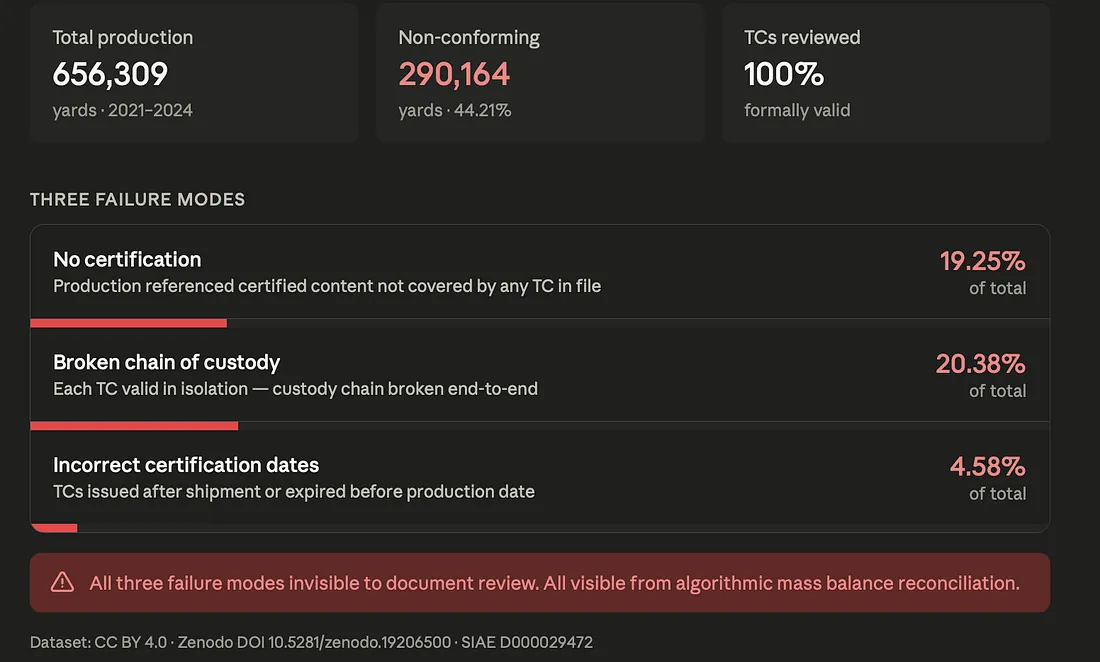Select the Incorrect certification dates row
Screen dimensions: 1100x662
coord(539,477)
